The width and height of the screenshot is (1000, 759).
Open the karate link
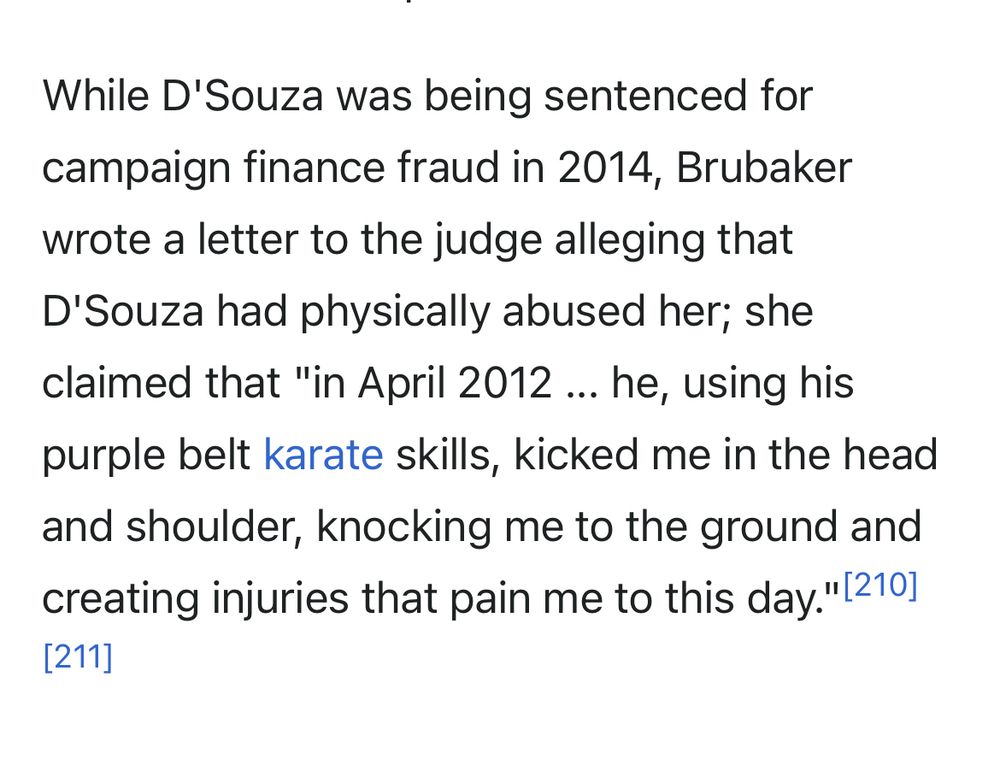(x=323, y=455)
